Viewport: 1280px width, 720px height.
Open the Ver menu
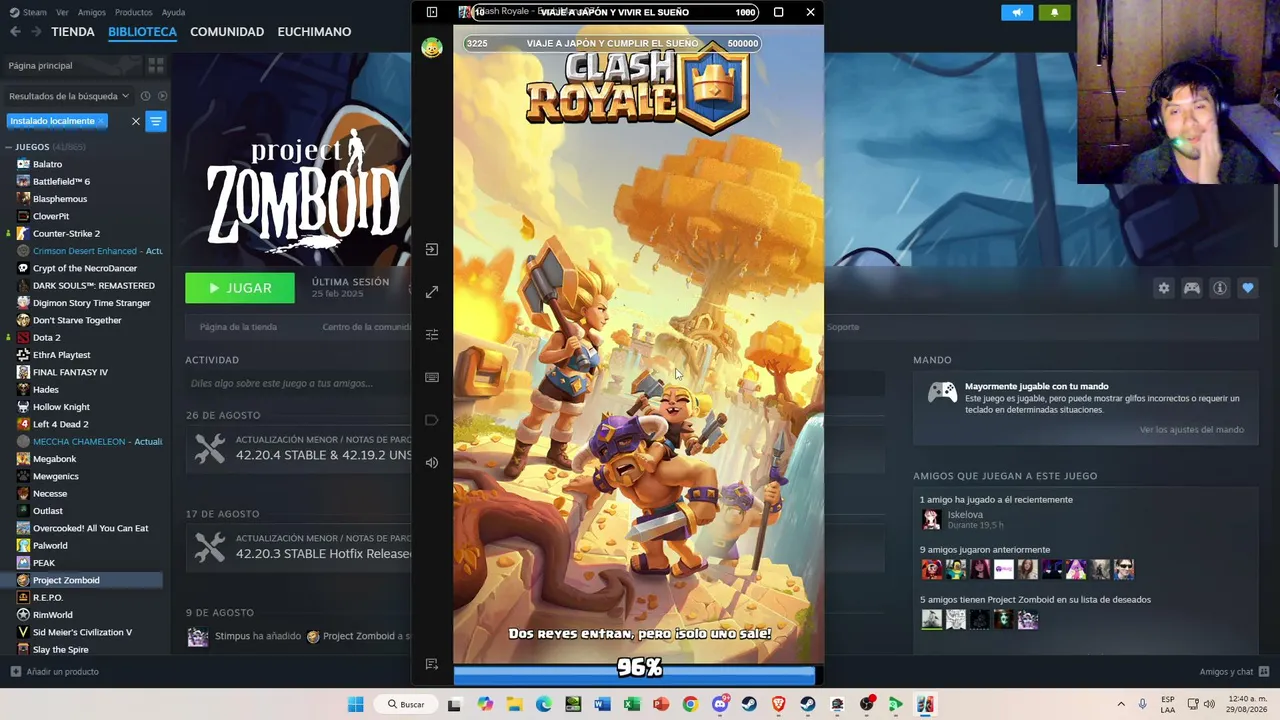tap(63, 12)
